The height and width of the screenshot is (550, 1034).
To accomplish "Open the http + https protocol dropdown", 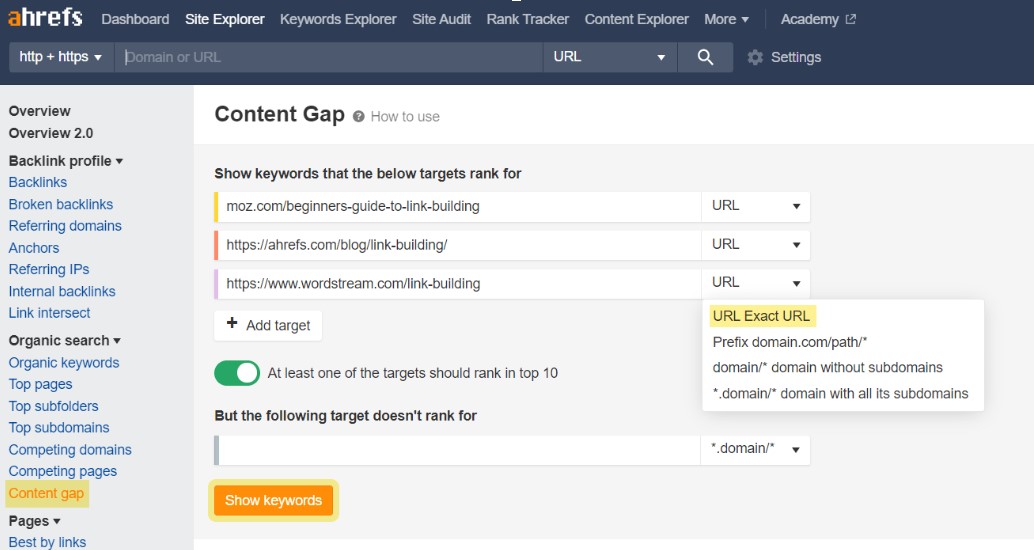I will (x=61, y=57).
